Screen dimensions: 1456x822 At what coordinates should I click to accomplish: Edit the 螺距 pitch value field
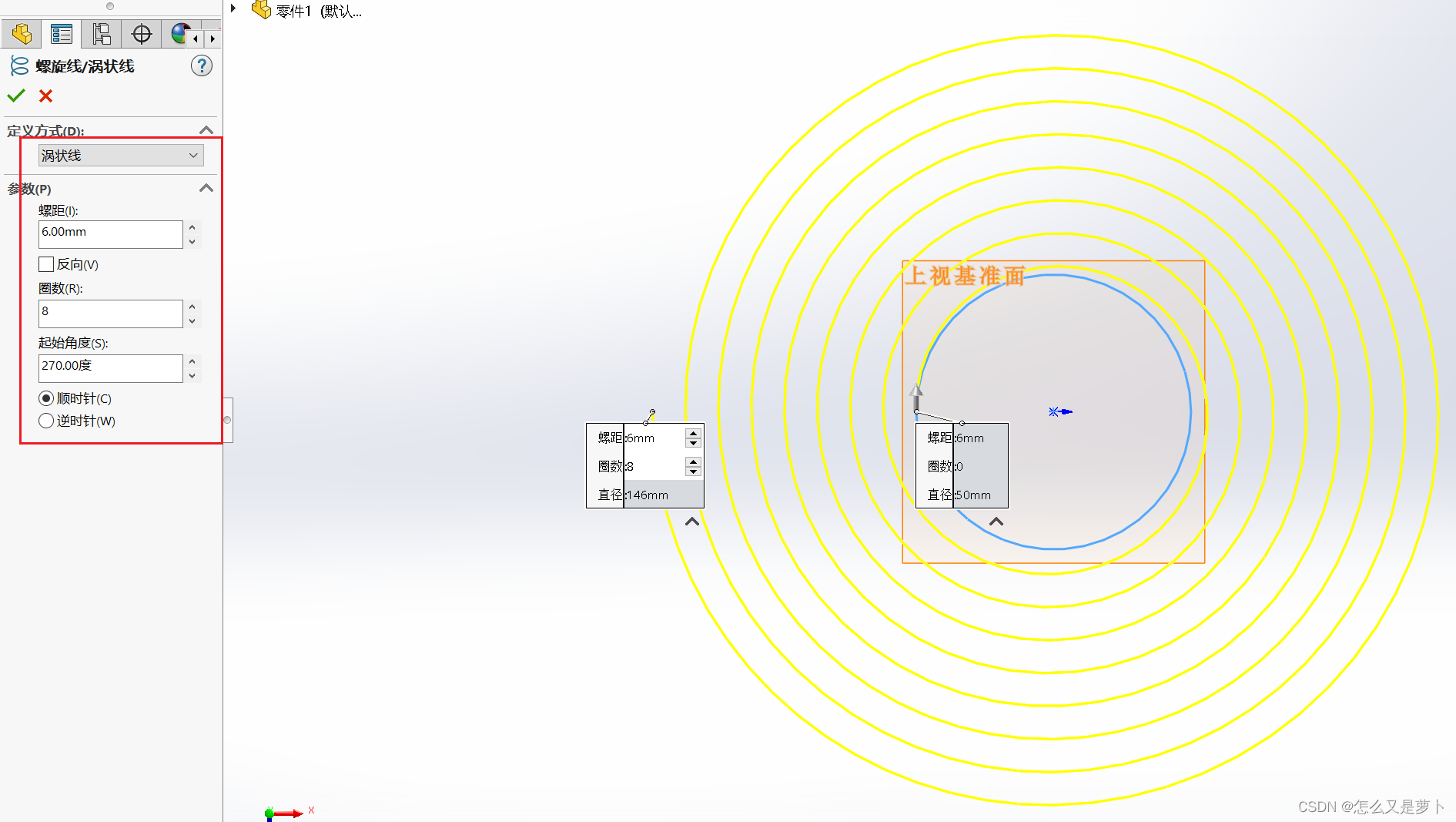pos(110,234)
